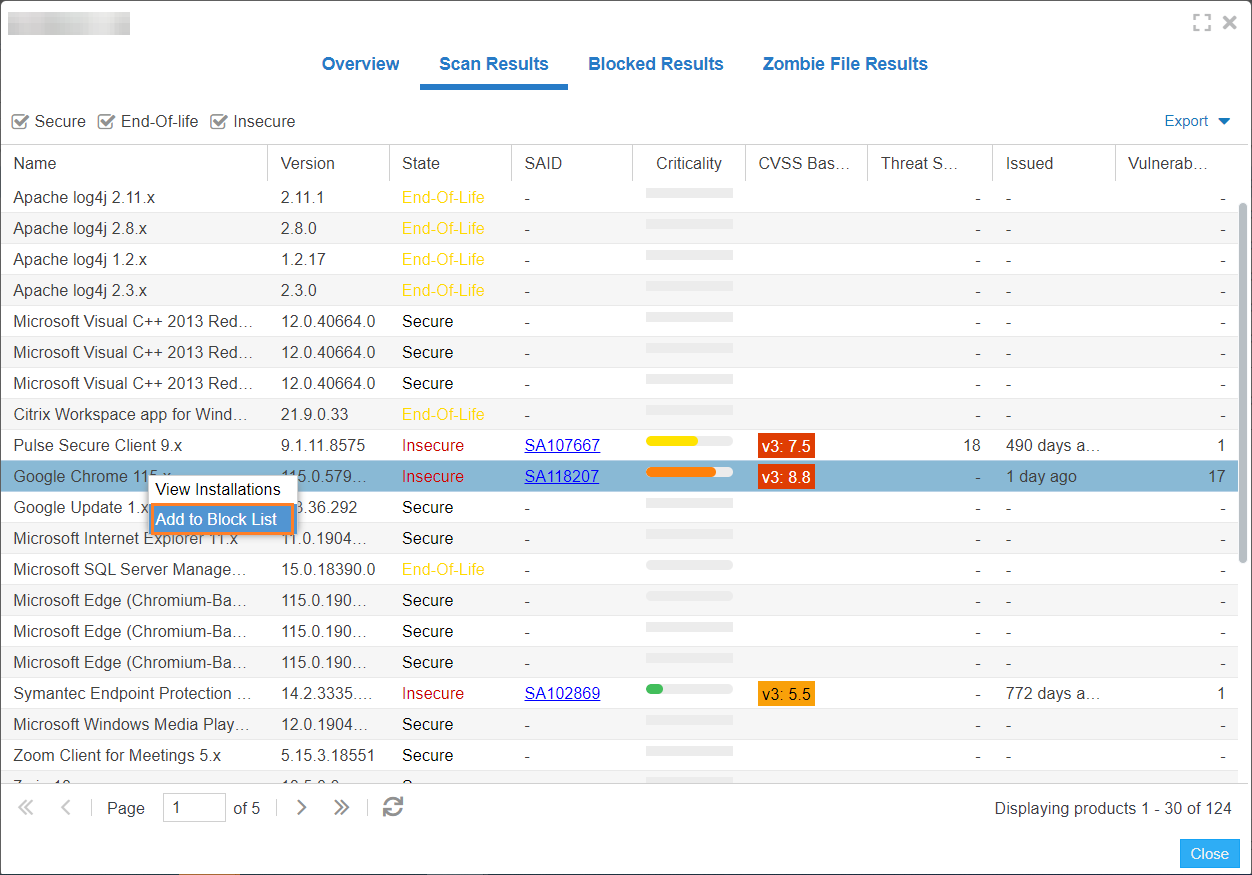Select the Microsoft Windows Media Player row
This screenshot has height=875, width=1252.
coord(619,725)
